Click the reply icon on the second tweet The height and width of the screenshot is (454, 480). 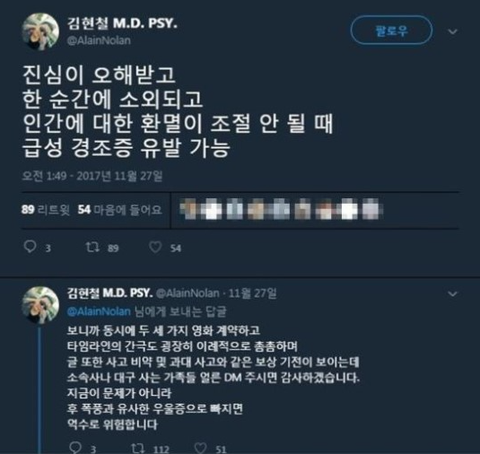(75, 447)
